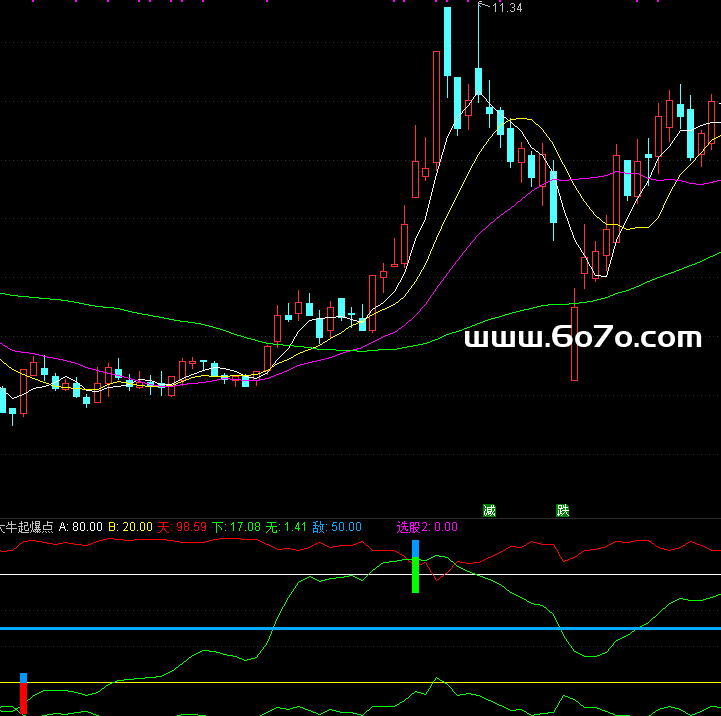This screenshot has width=721, height=716.
Task: Click the green 减 signal marker
Action: (489, 510)
